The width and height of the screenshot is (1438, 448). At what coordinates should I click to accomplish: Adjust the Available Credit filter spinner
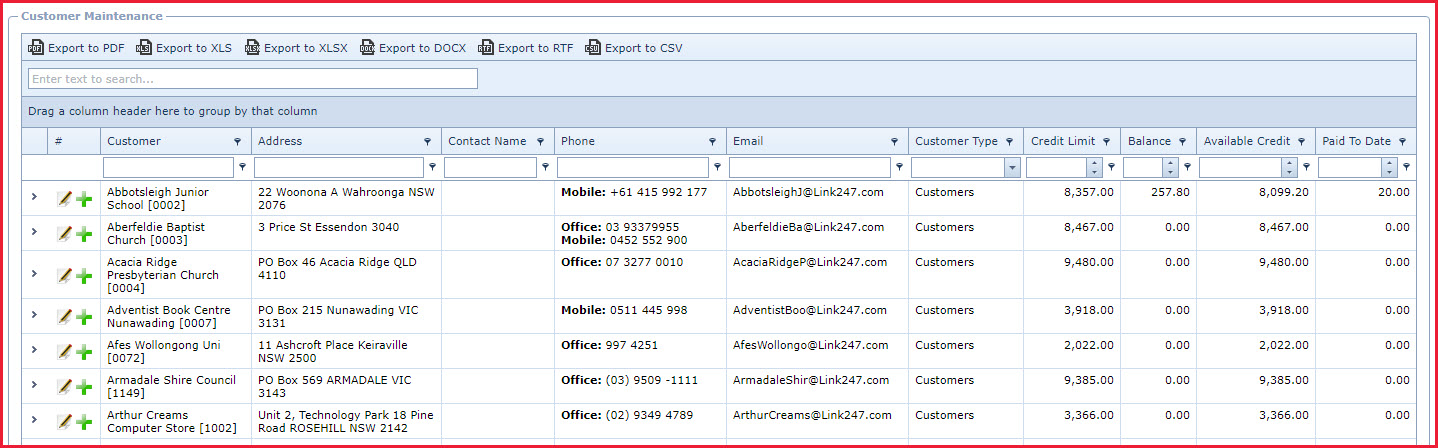[x=1289, y=168]
